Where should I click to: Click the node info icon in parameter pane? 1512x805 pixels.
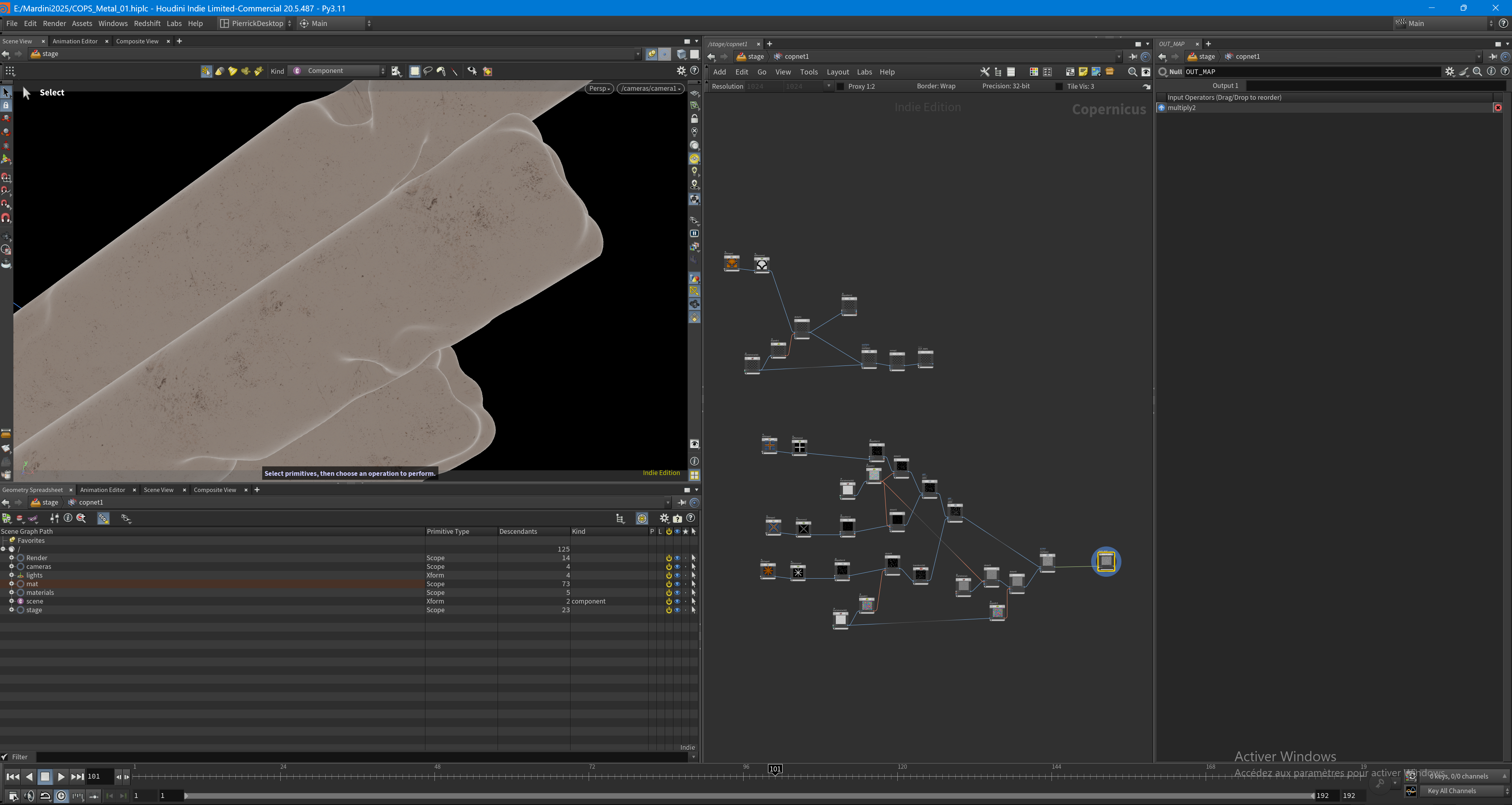click(x=1491, y=72)
